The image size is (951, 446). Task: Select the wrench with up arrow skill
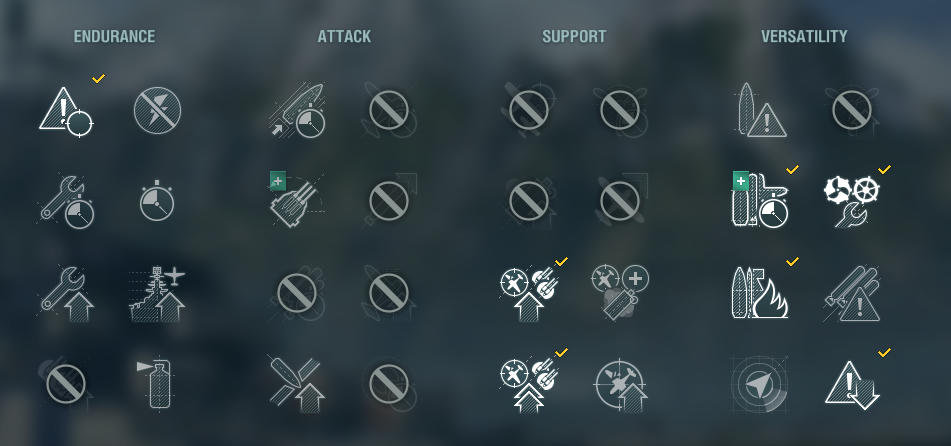coord(66,293)
